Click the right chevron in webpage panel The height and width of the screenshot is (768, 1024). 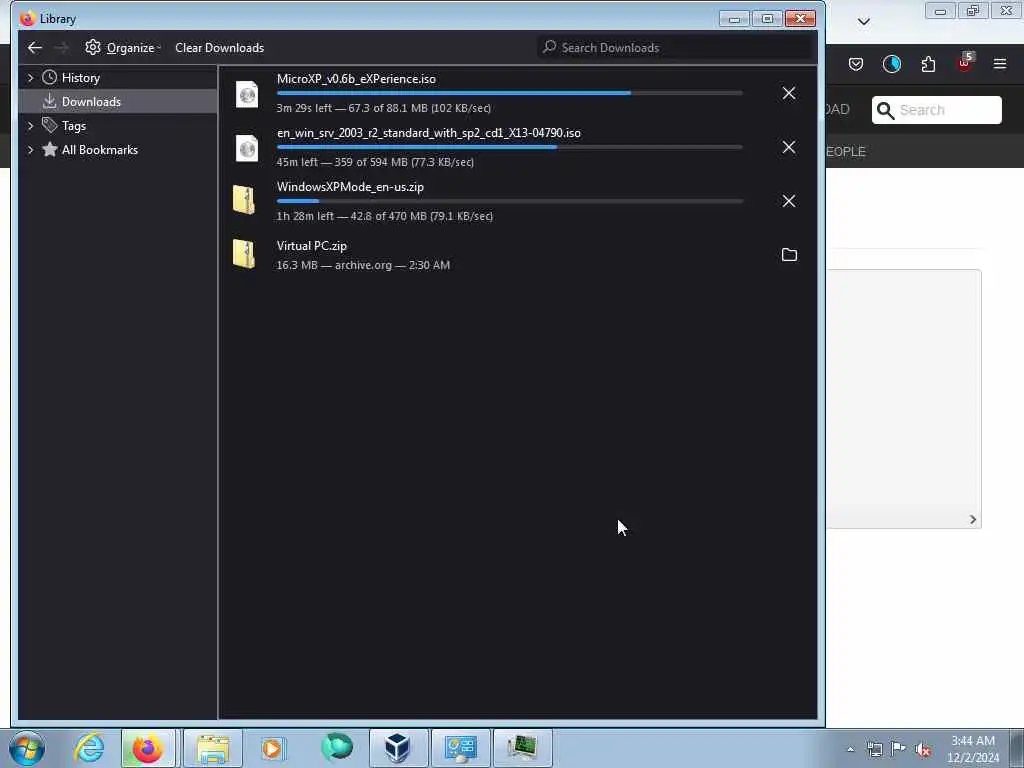972,519
